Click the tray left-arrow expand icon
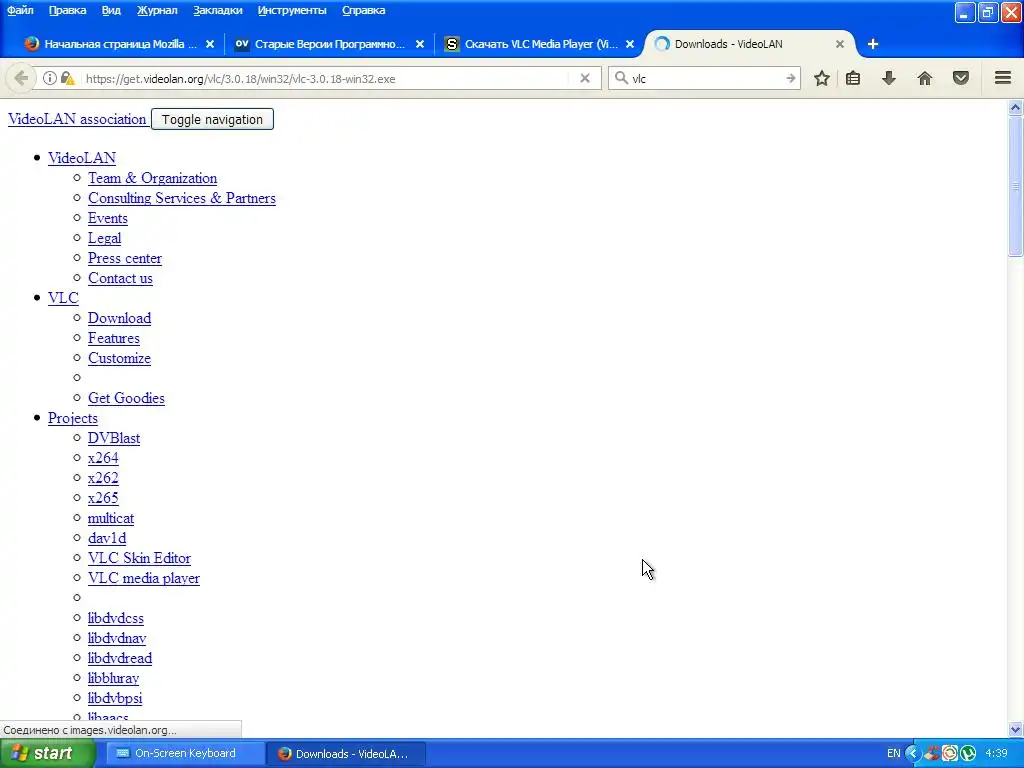 [912, 754]
